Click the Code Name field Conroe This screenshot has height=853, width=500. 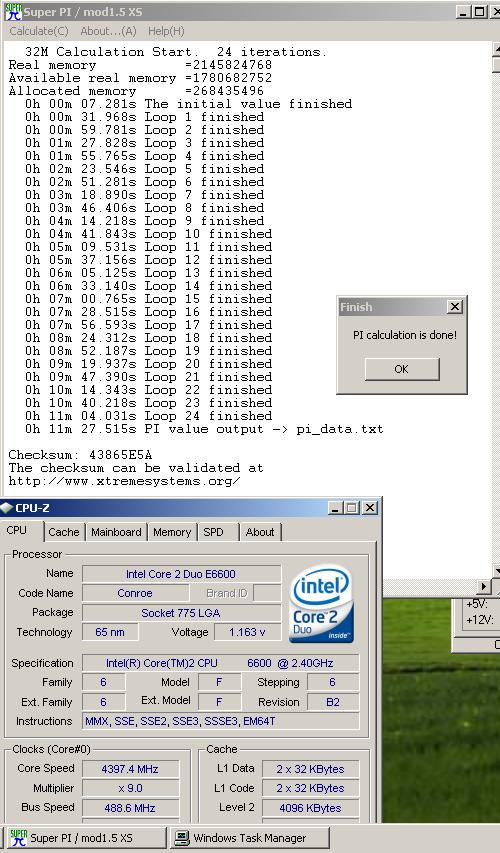(135, 593)
